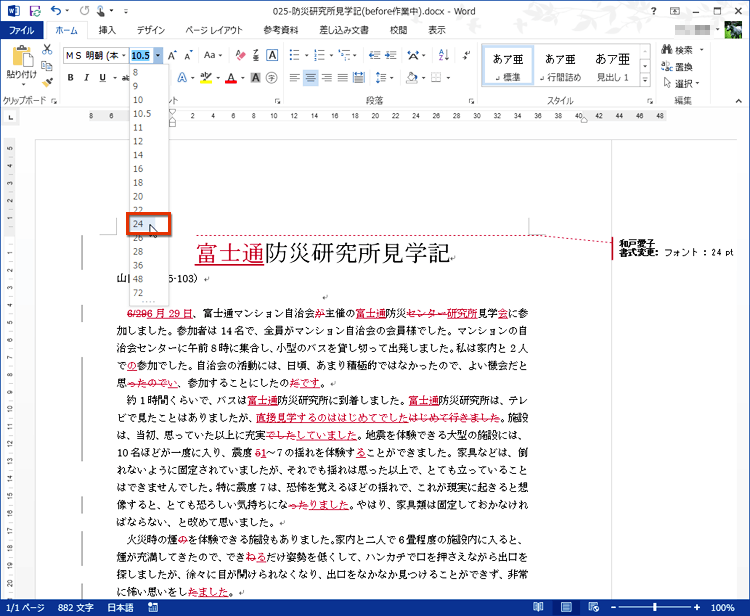The width and height of the screenshot is (750, 616).
Task: Click the encircled character icon
Action: click(272, 77)
